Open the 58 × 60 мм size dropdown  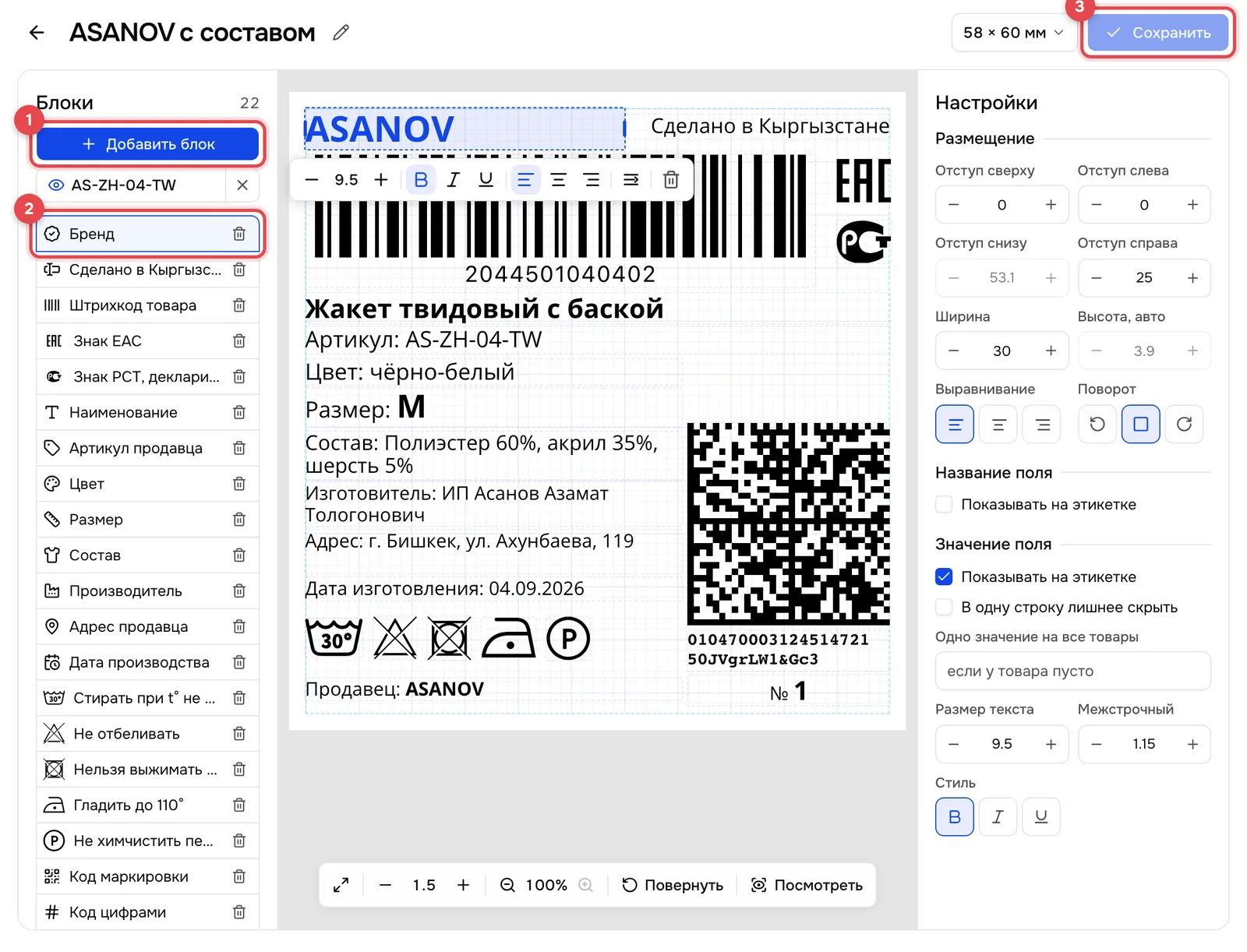[1013, 33]
